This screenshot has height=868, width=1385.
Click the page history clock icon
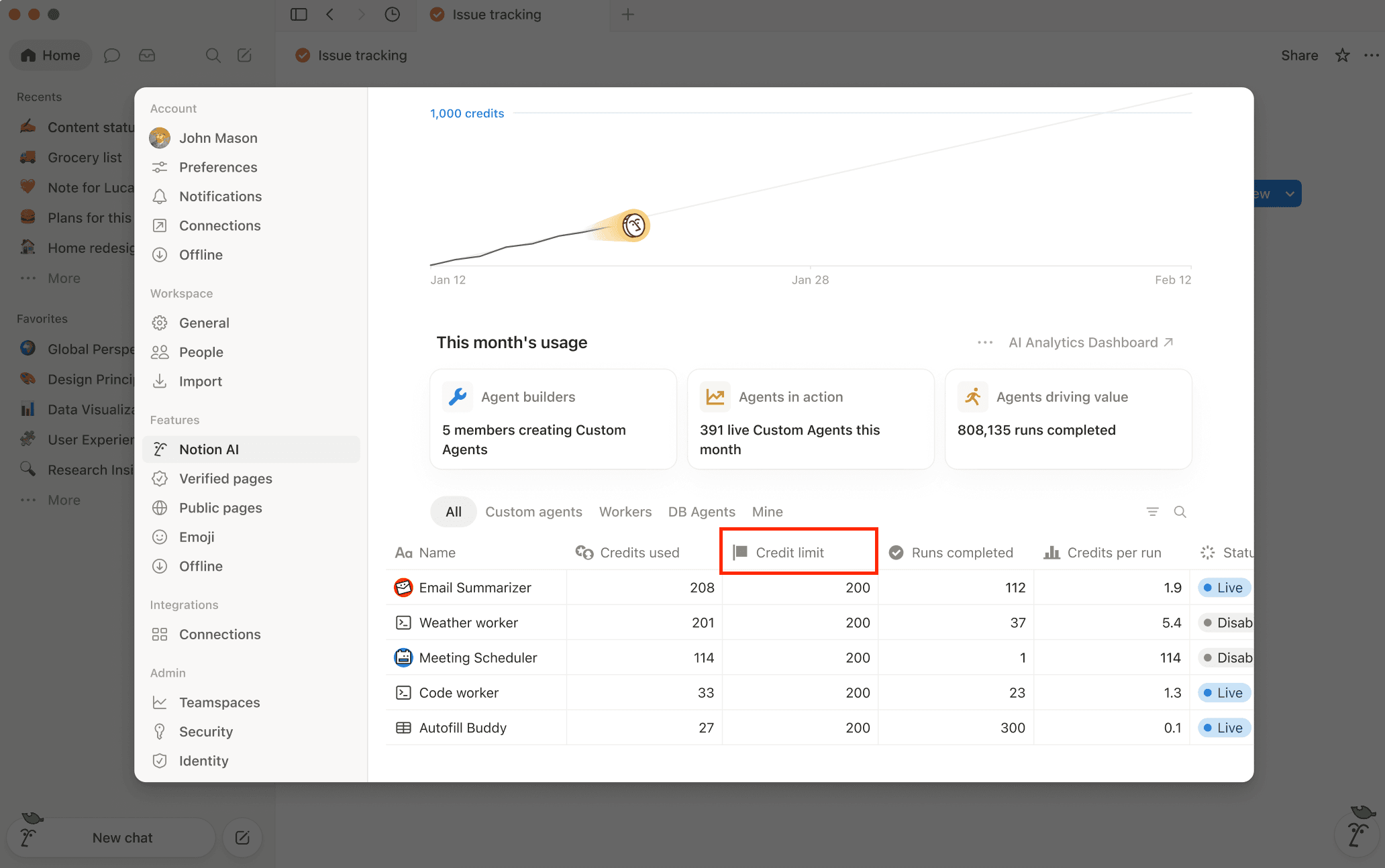(393, 14)
